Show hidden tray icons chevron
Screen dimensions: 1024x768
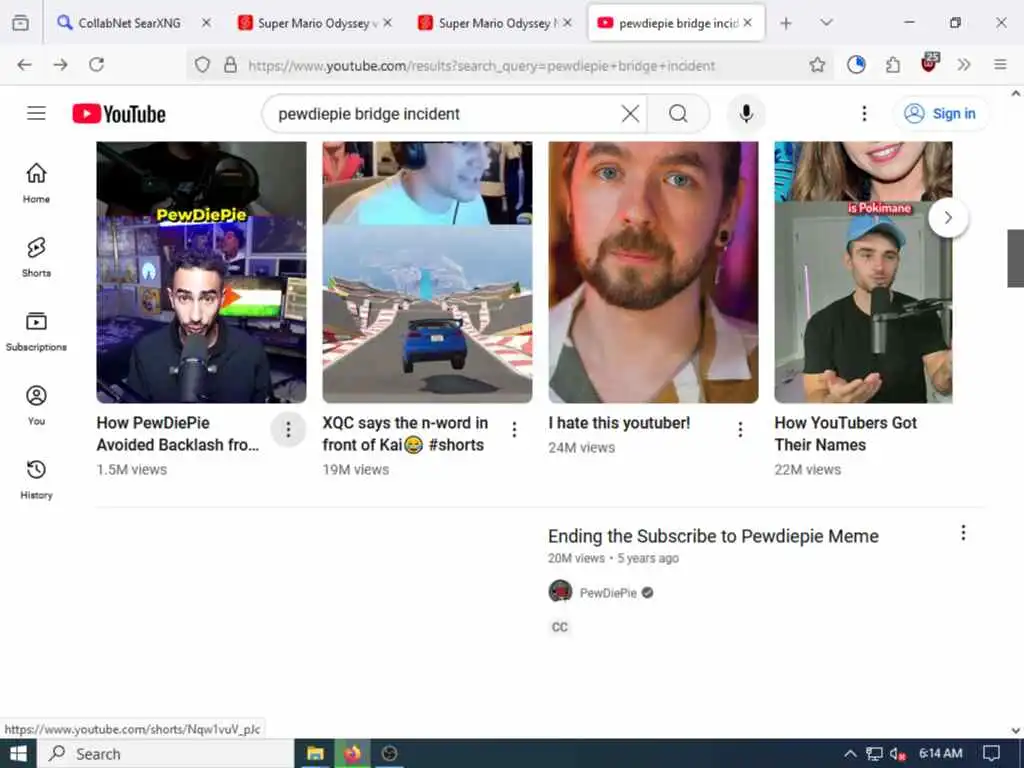850,754
